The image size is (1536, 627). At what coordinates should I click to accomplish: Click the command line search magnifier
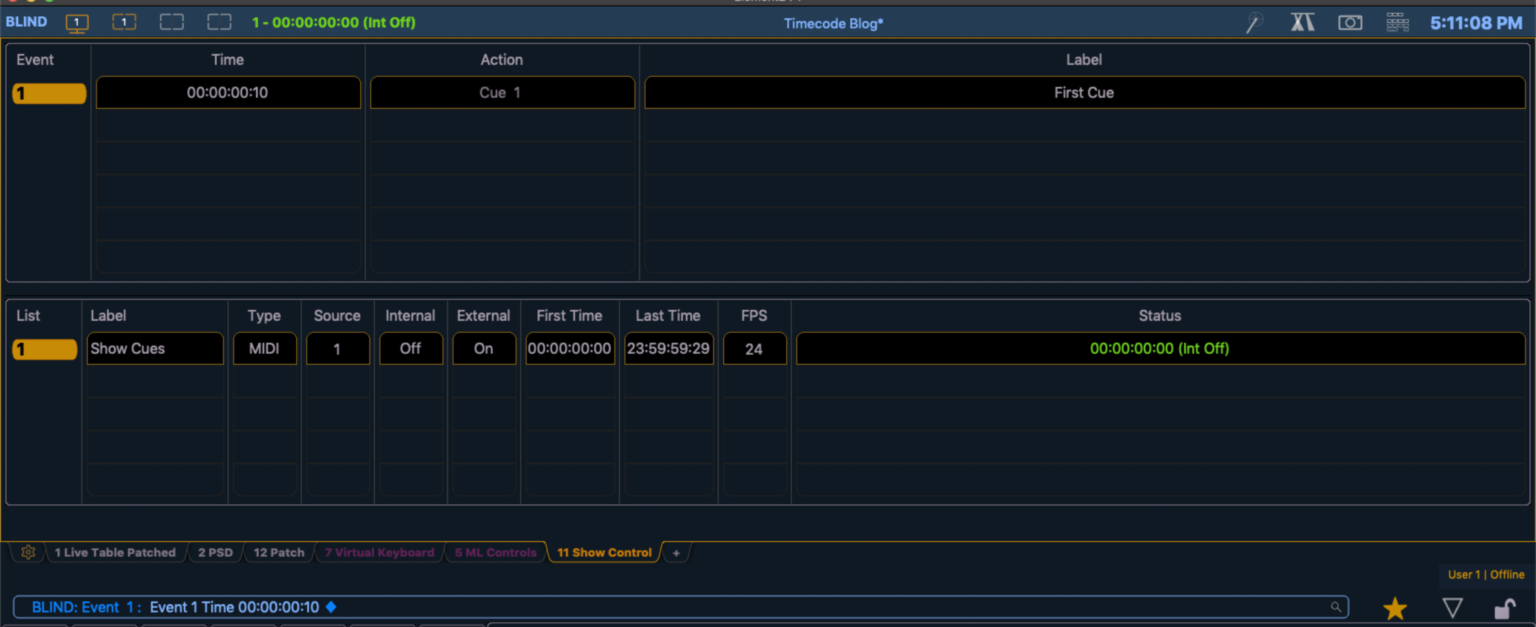[1335, 607]
